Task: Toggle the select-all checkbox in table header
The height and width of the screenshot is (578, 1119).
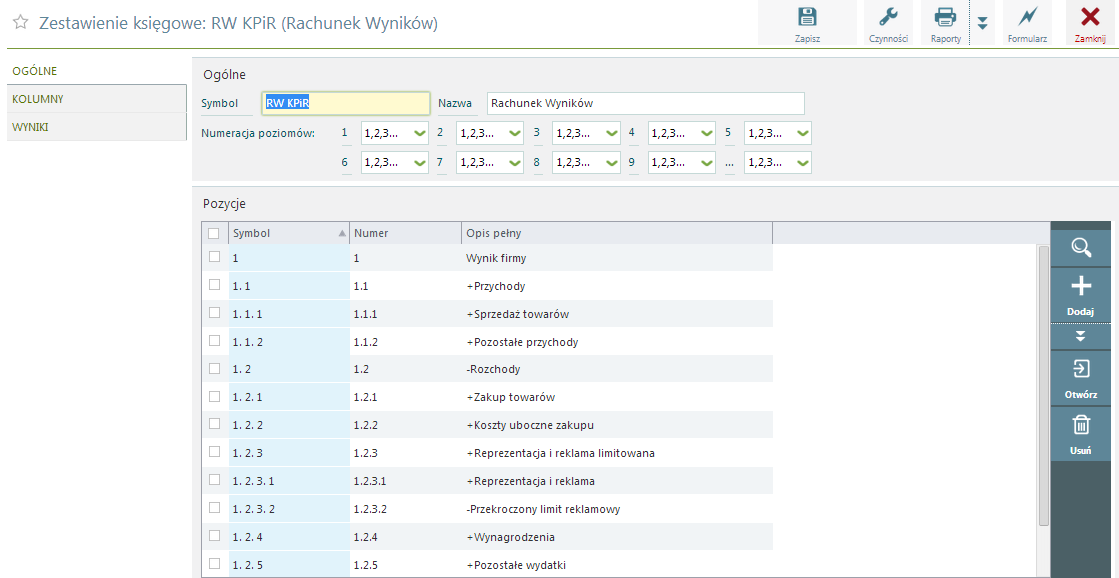Action: 213,233
